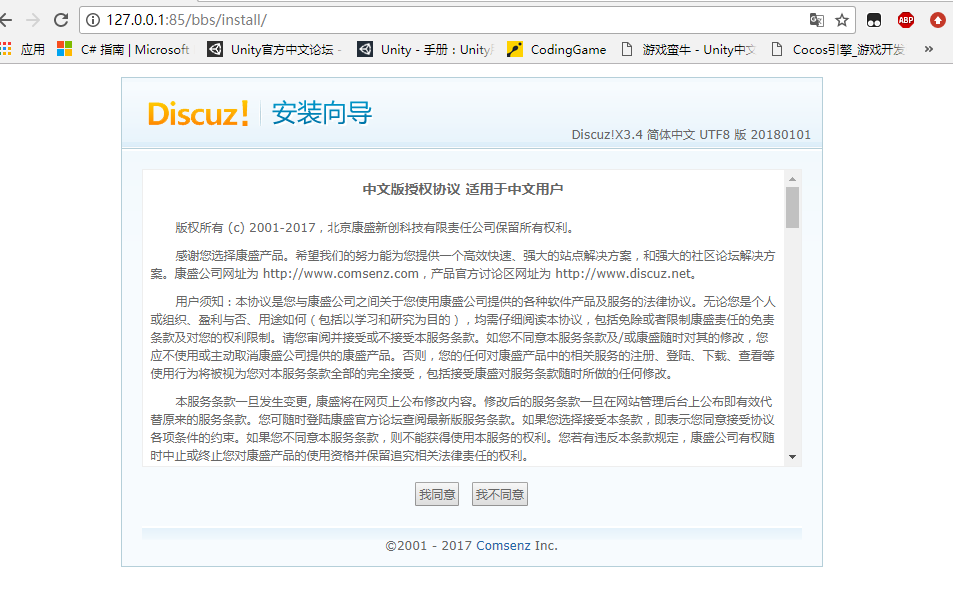Decline the agreement via 我不同意

[499, 493]
